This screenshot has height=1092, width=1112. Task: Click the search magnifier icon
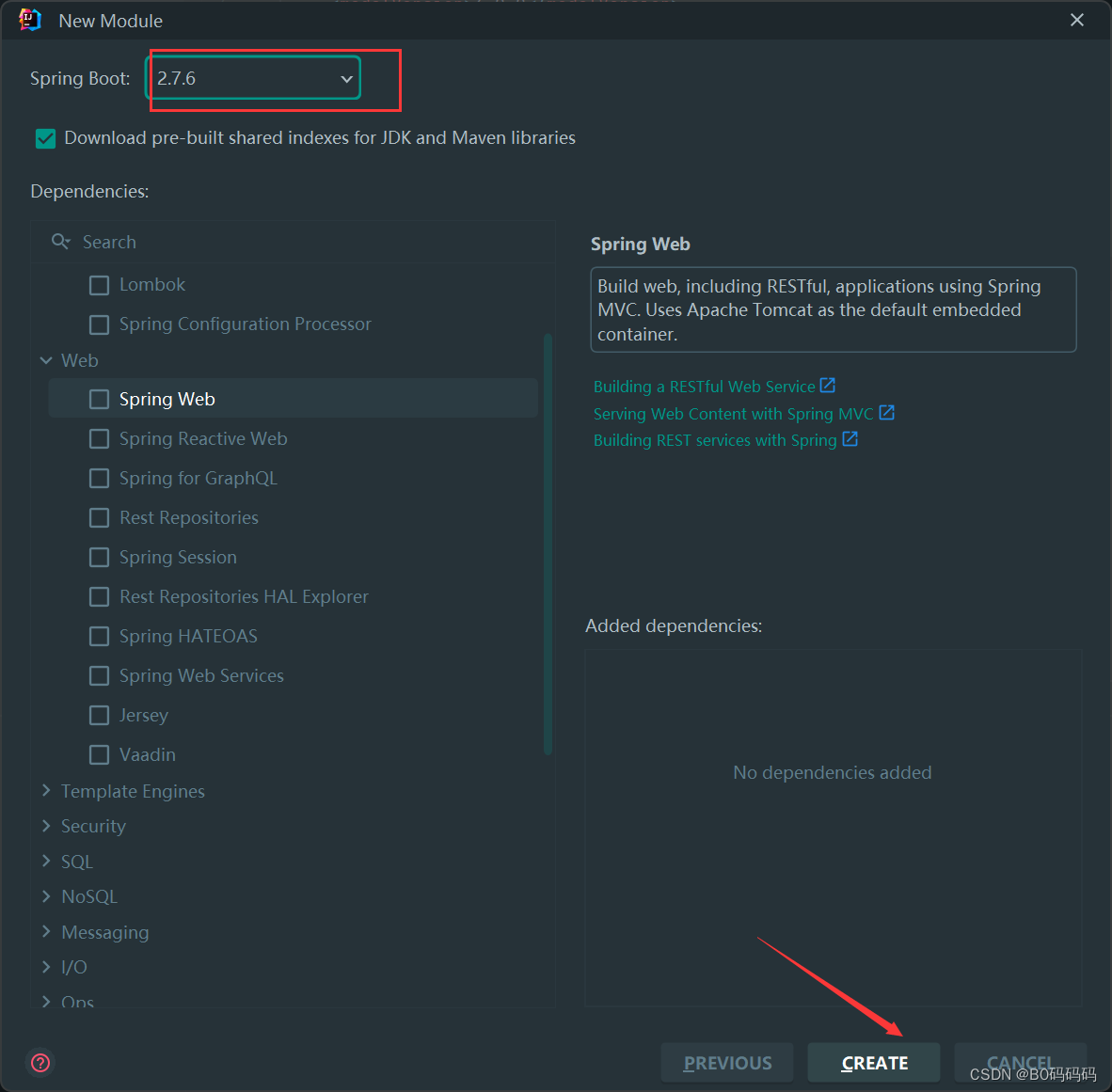(60, 242)
